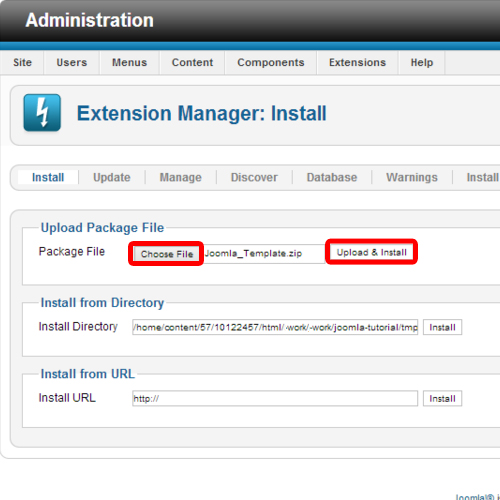This screenshot has height=500, width=500.
Task: Click the Install Directory label
Action: click(78, 326)
